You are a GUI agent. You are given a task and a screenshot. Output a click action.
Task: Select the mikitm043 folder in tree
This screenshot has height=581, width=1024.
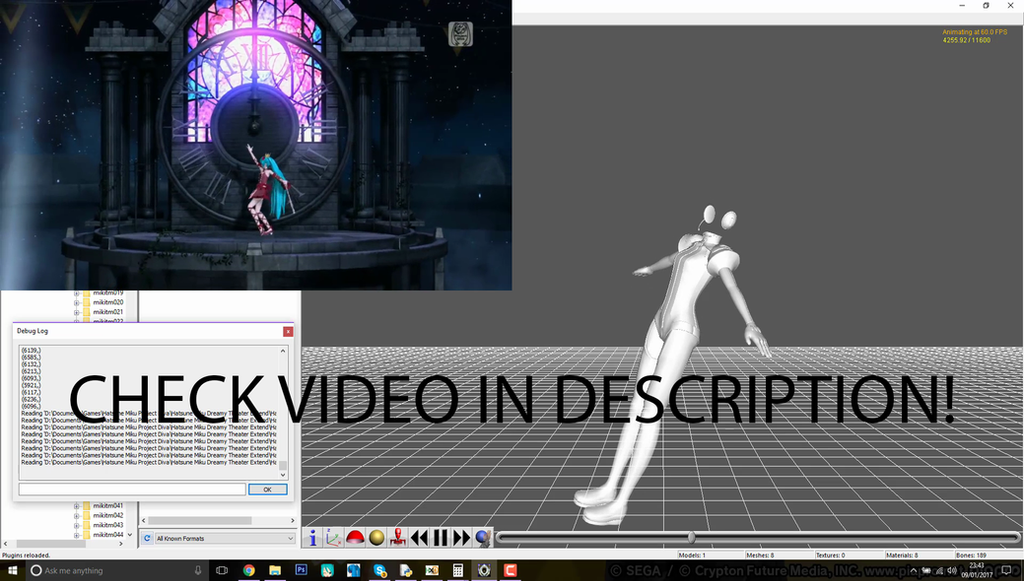(x=108, y=525)
